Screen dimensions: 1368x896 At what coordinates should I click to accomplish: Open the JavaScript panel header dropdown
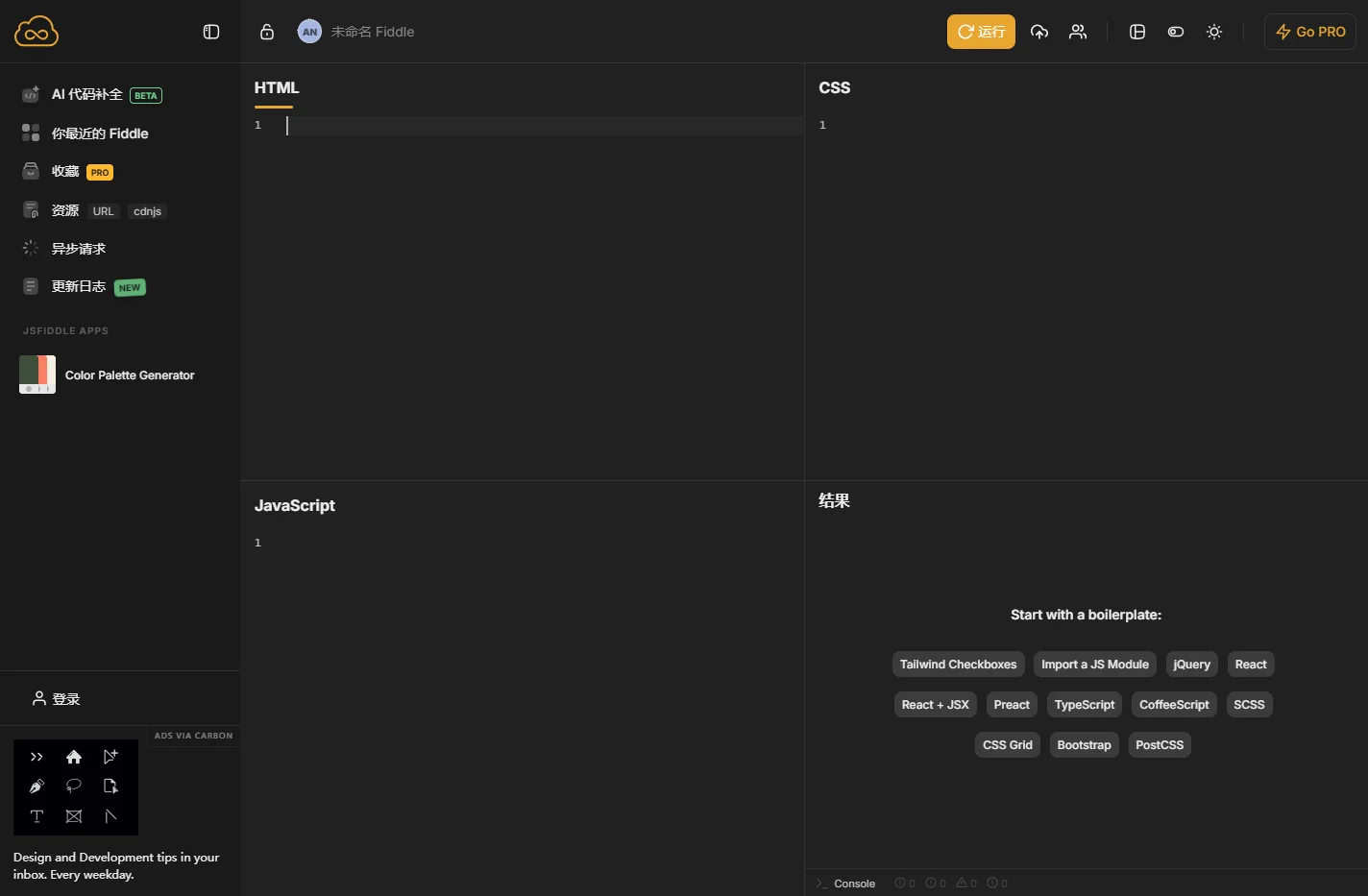[x=295, y=505]
